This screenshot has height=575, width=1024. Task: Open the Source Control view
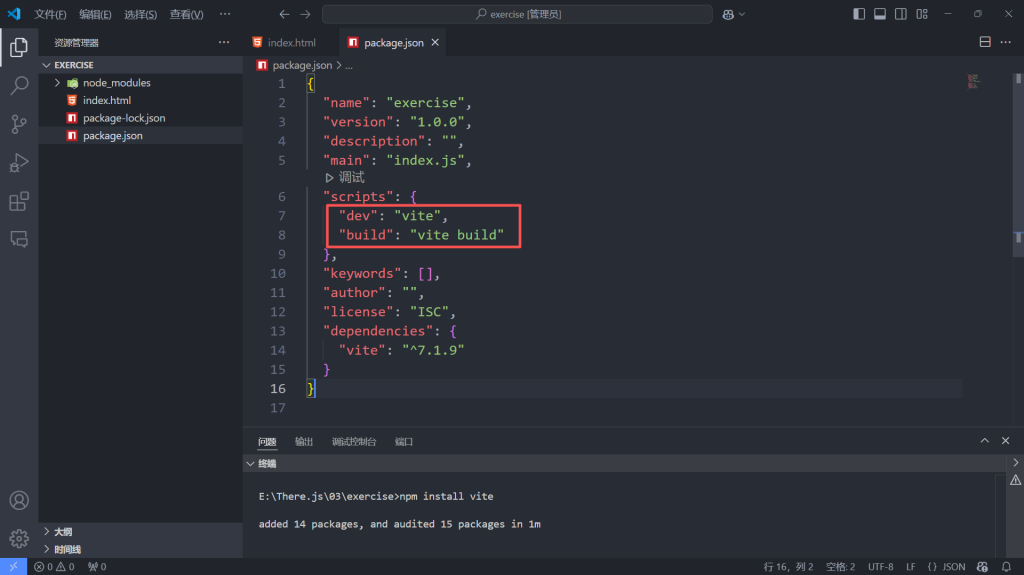click(x=19, y=124)
